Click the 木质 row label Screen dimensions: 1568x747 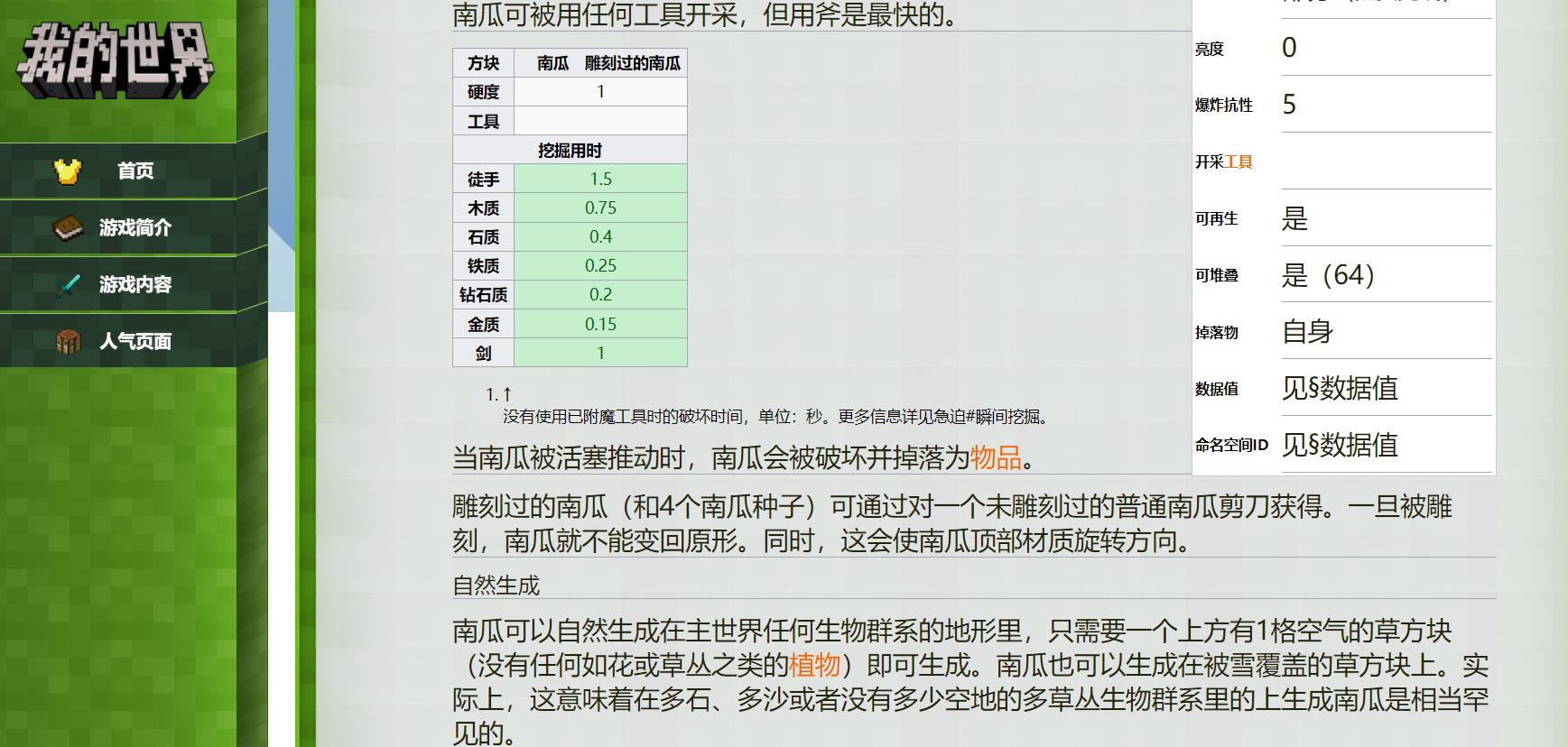[483, 207]
